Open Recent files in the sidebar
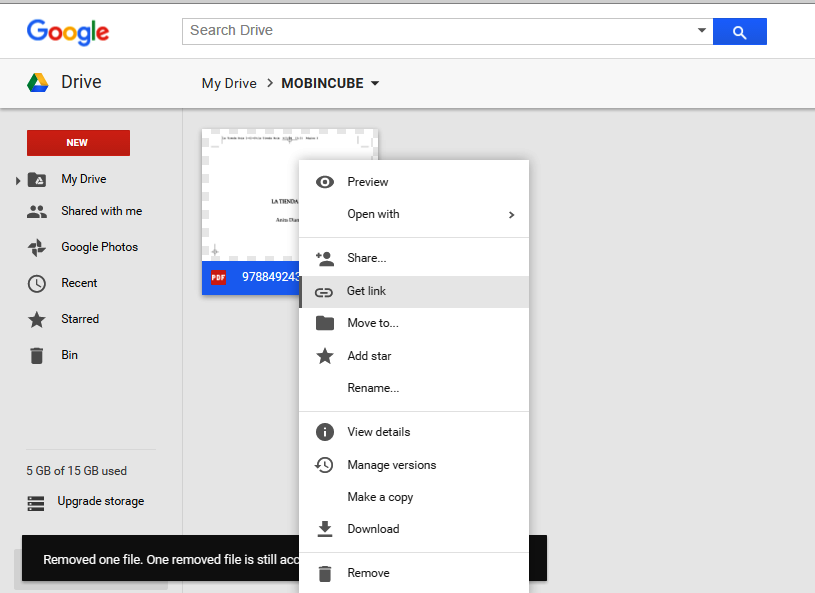Image resolution: width=815 pixels, height=593 pixels. [79, 283]
